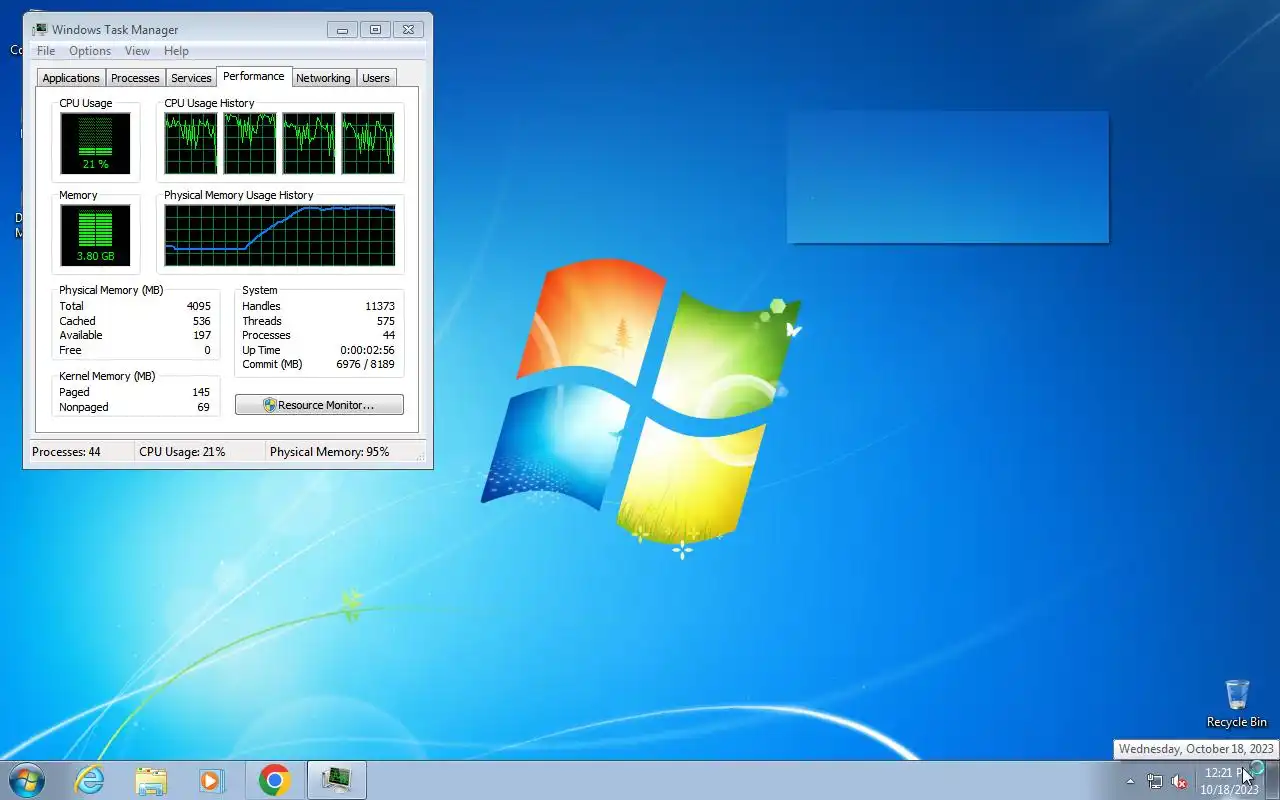Click the Available memory value 197
This screenshot has height=800, width=1280.
coord(201,335)
